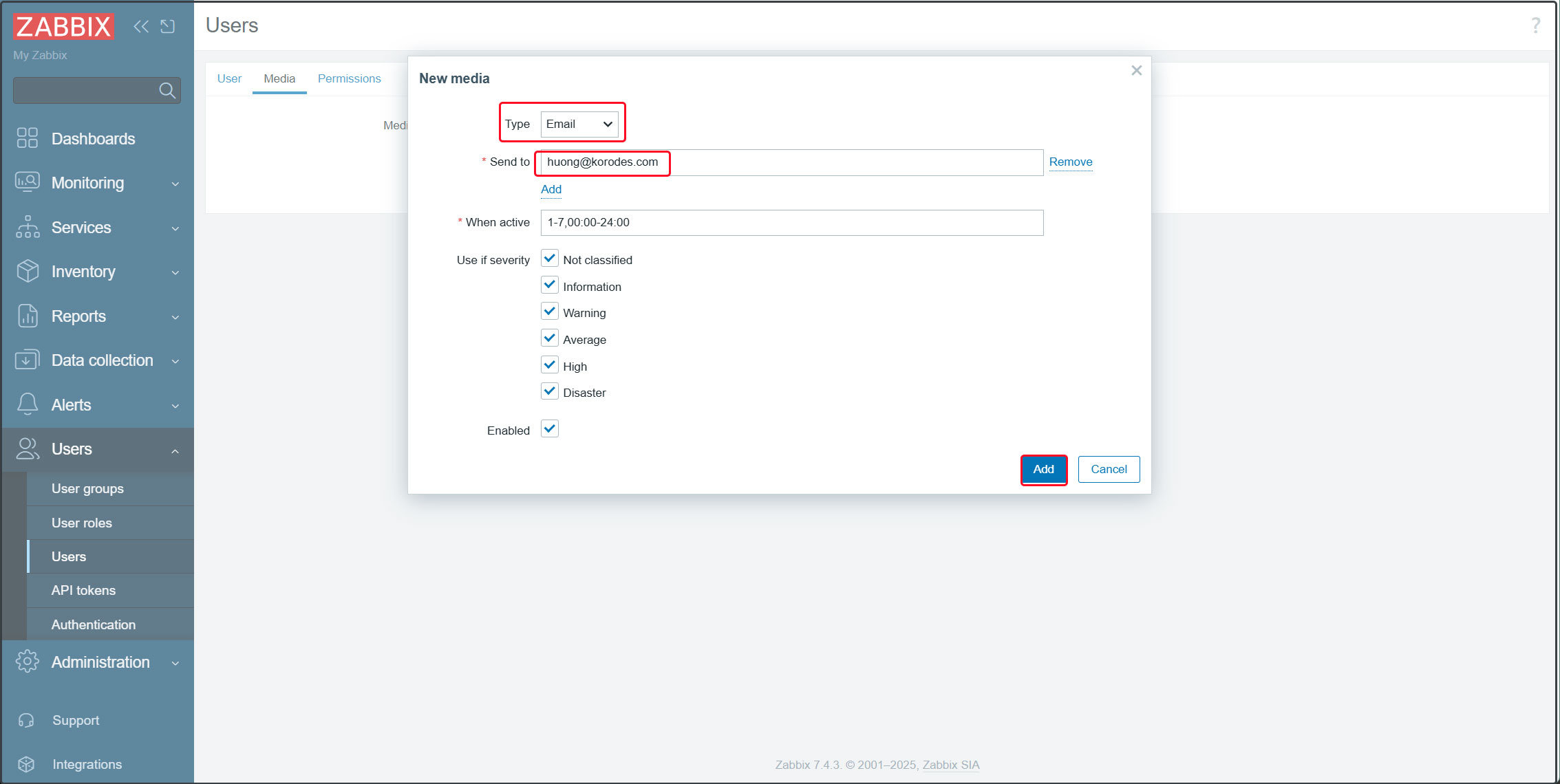Click the Support headset icon

pos(27,720)
